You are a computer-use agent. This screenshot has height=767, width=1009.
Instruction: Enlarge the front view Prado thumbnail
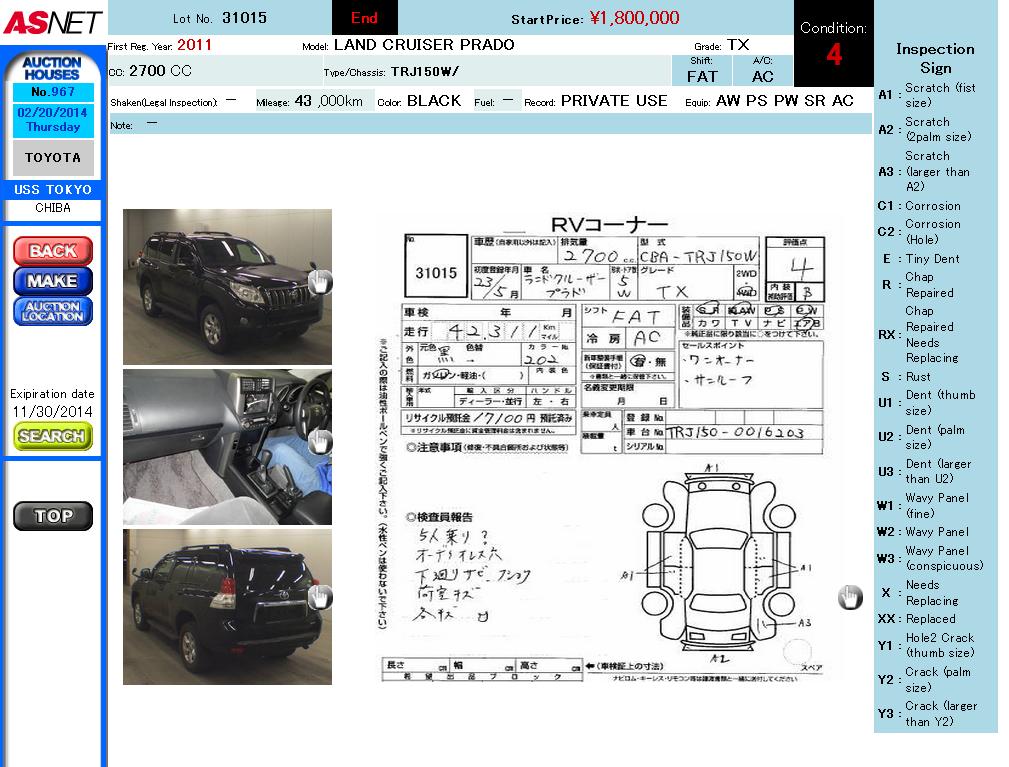pos(227,286)
